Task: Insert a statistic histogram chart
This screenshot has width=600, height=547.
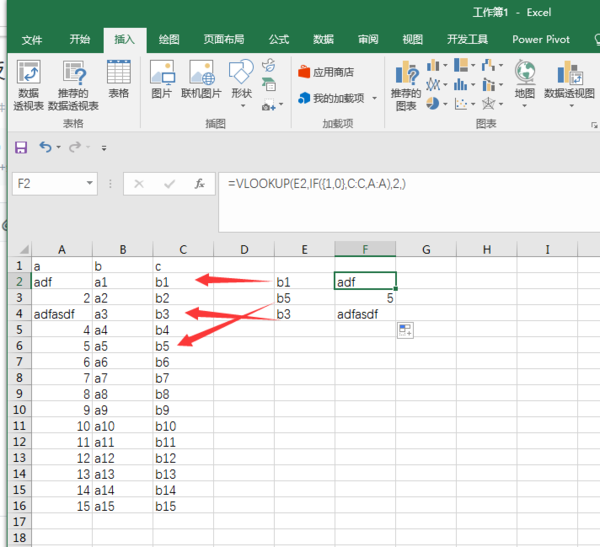Action: coord(461,85)
